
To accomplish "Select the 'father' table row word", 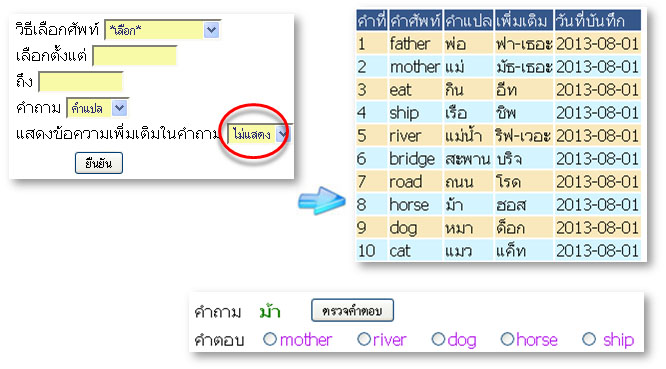I will pyautogui.click(x=410, y=44).
